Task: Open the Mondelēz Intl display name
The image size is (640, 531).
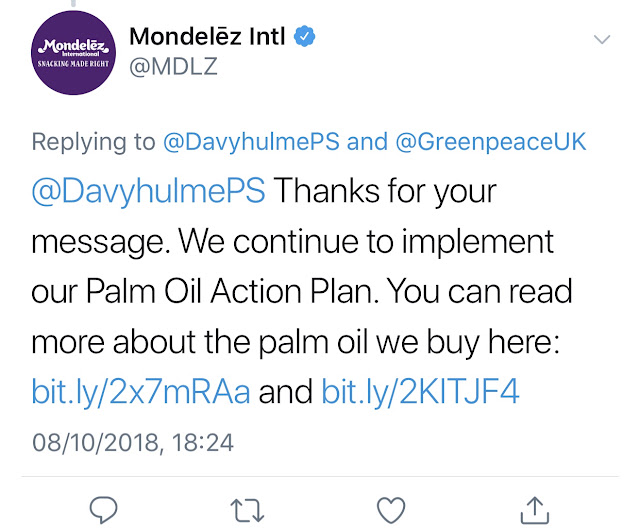Action: [x=207, y=36]
